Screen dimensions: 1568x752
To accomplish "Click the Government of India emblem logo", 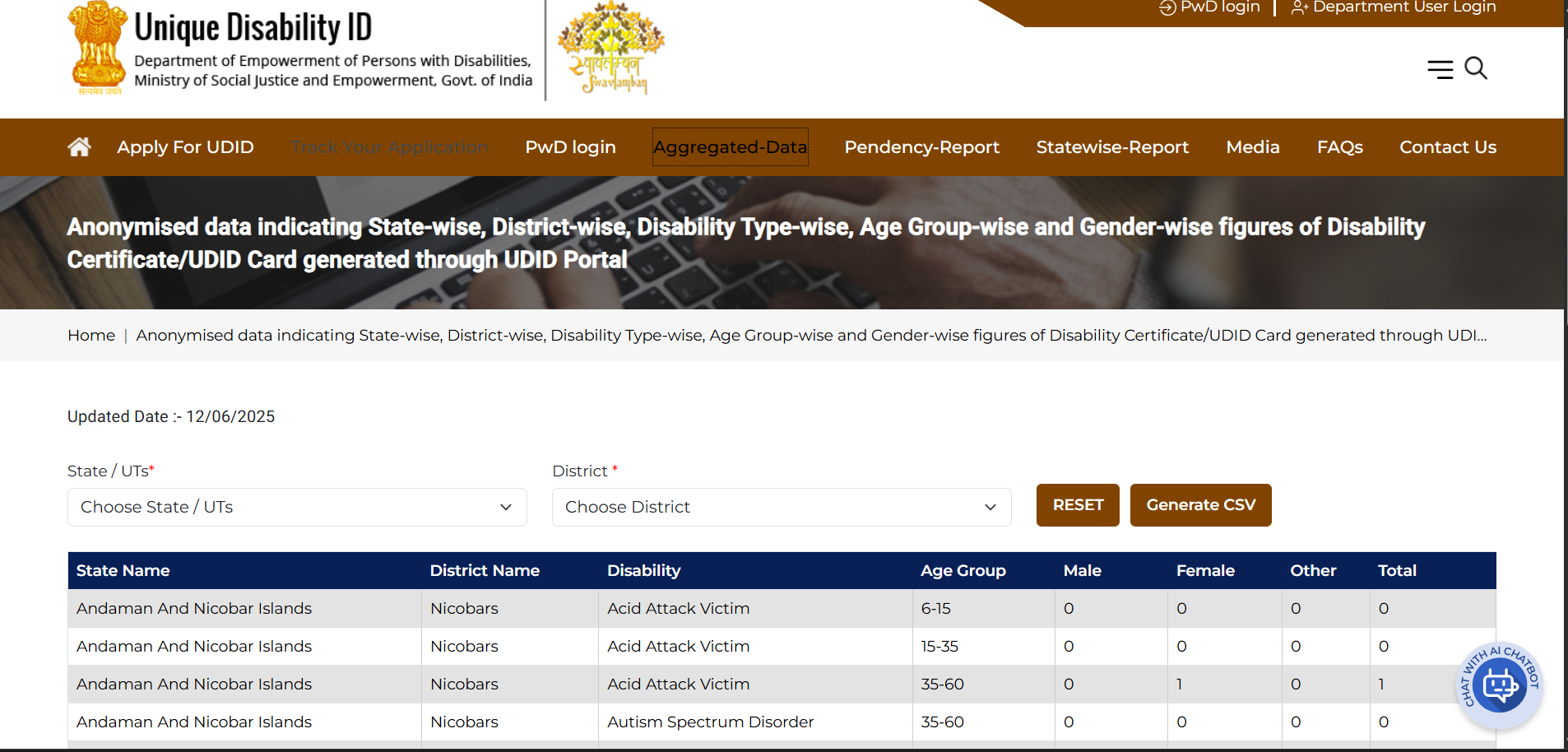I will click(x=98, y=49).
